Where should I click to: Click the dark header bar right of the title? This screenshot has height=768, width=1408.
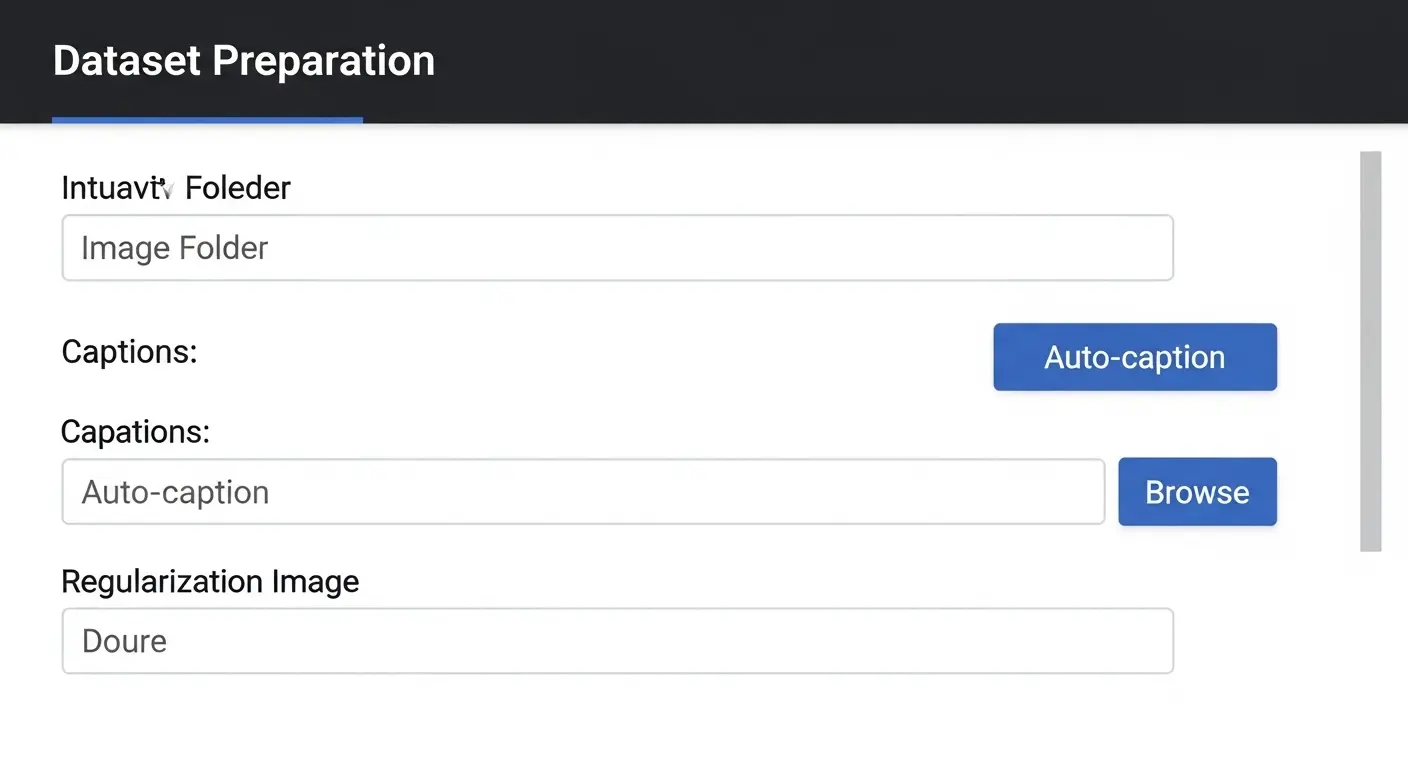pos(900,62)
